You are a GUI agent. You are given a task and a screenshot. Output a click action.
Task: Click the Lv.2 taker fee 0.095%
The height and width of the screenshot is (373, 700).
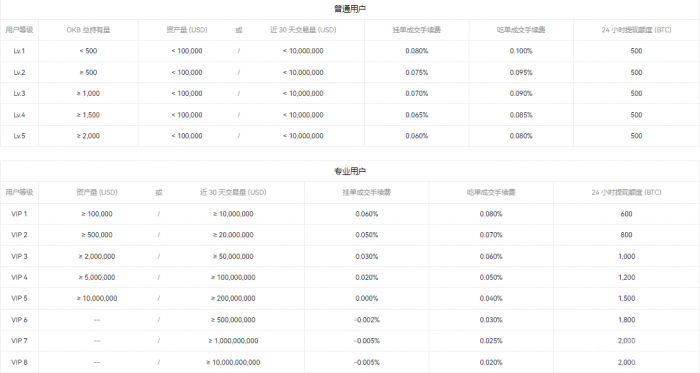tap(521, 73)
